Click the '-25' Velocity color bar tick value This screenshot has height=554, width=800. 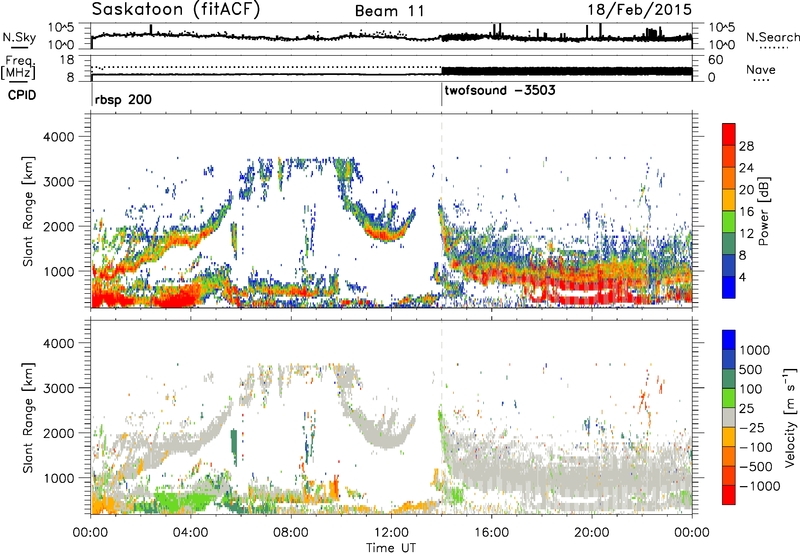752,427
